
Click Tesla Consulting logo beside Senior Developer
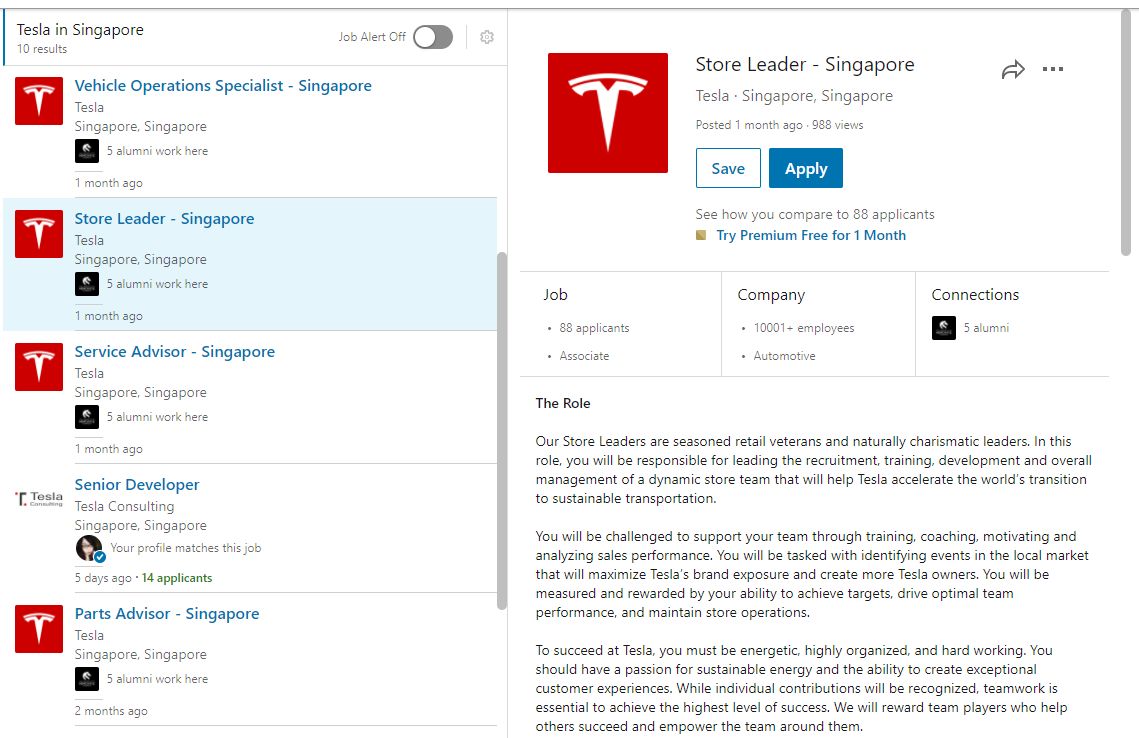[39, 499]
